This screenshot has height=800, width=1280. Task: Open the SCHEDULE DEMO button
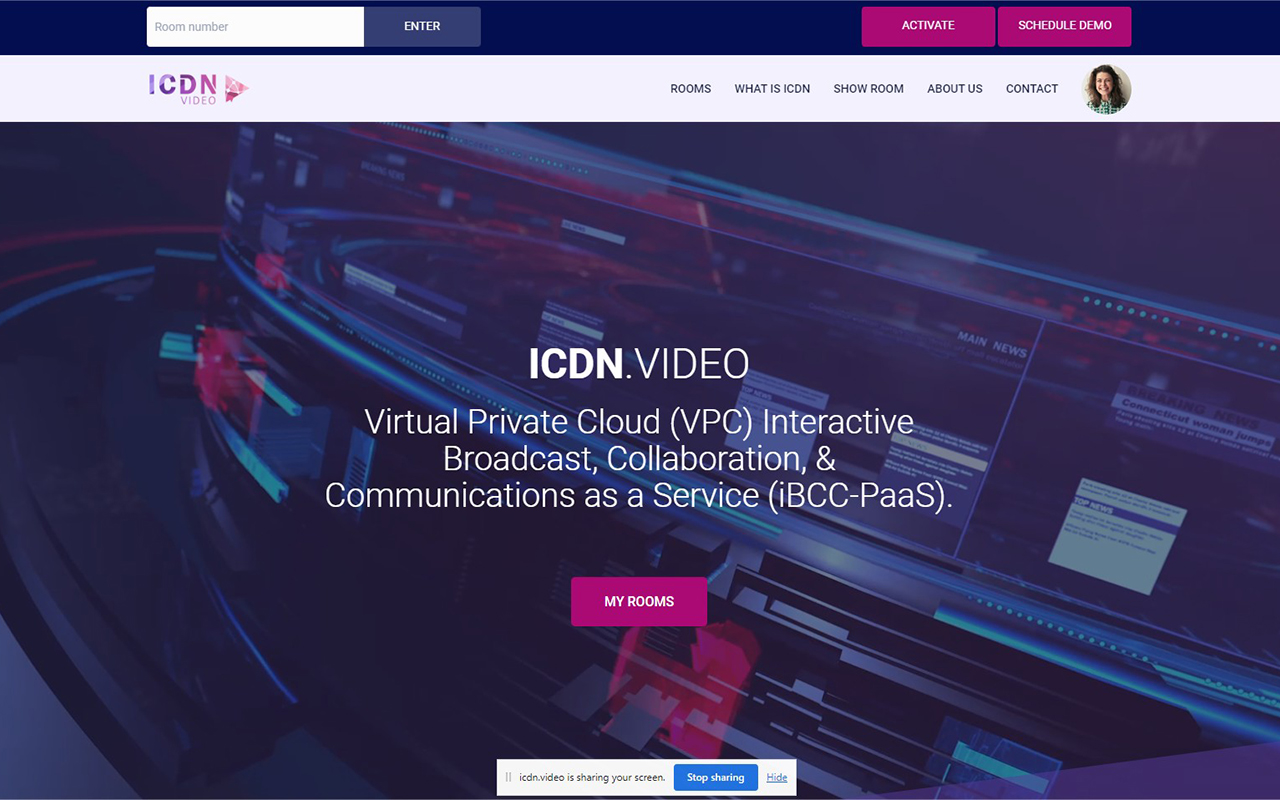(x=1064, y=27)
